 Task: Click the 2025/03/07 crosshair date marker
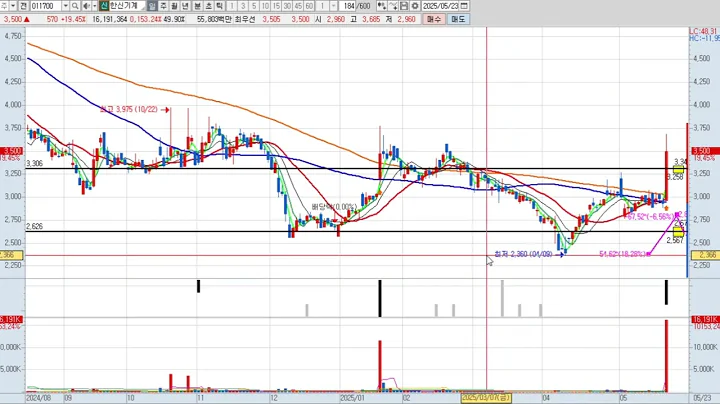[x=486, y=398]
